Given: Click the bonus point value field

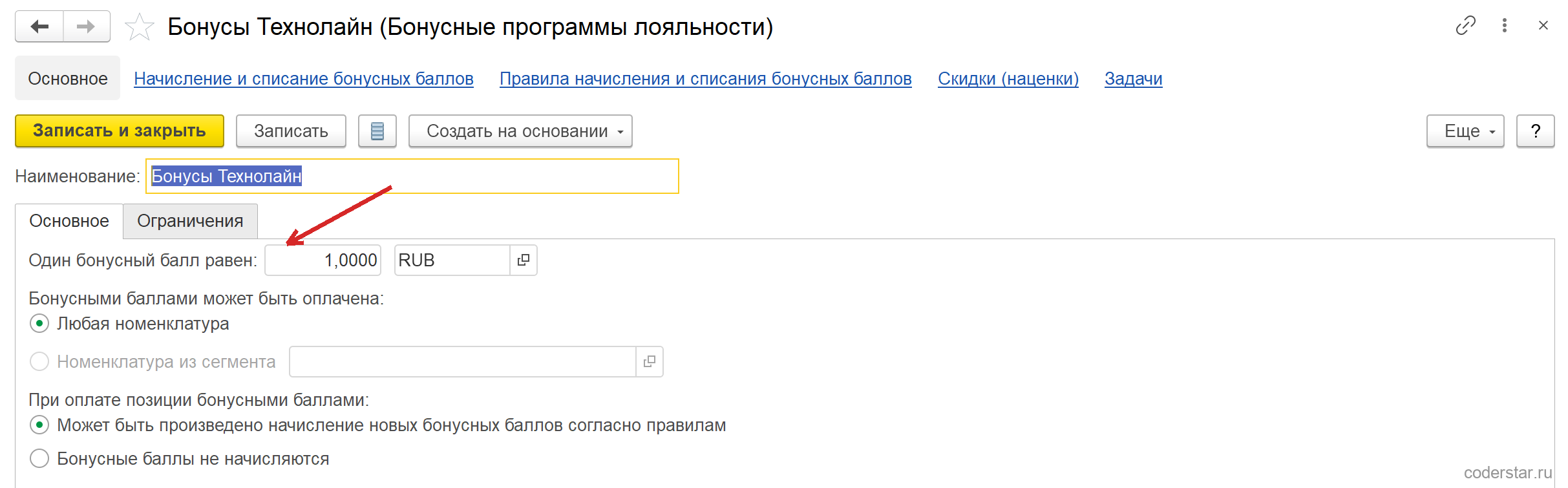Looking at the screenshot, I should (x=323, y=260).
